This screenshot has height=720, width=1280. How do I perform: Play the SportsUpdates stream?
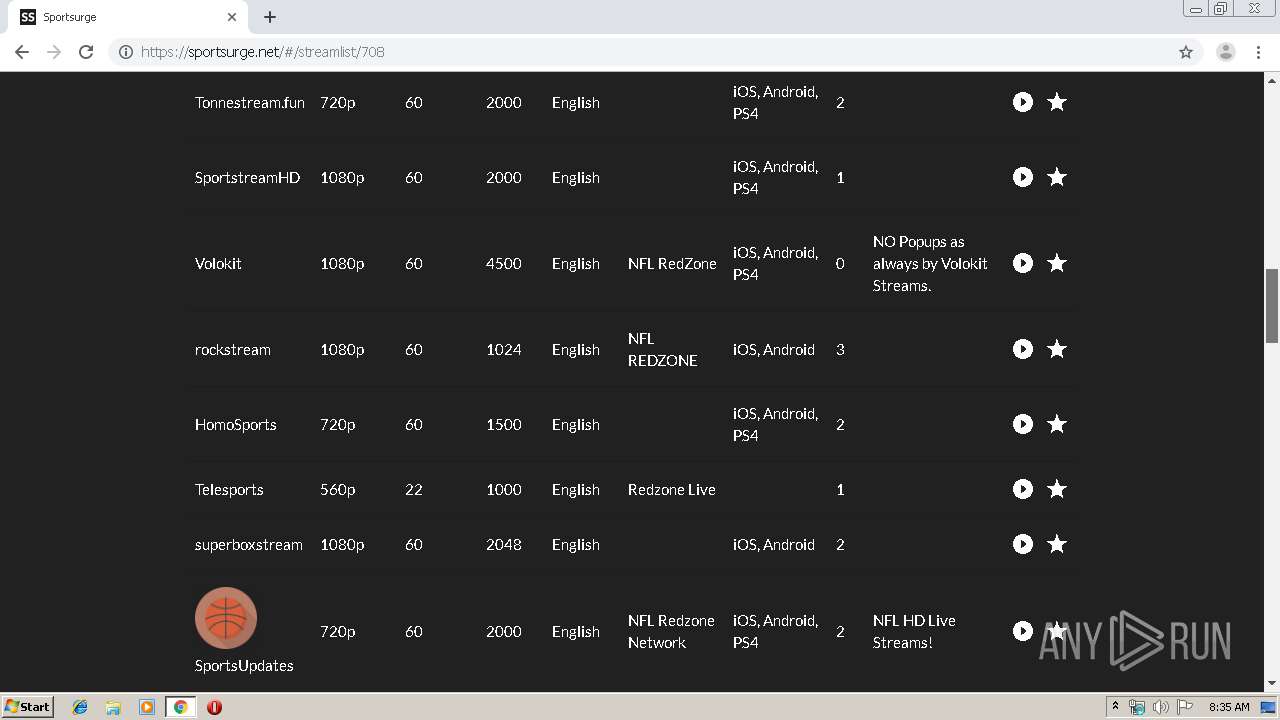coord(1022,631)
